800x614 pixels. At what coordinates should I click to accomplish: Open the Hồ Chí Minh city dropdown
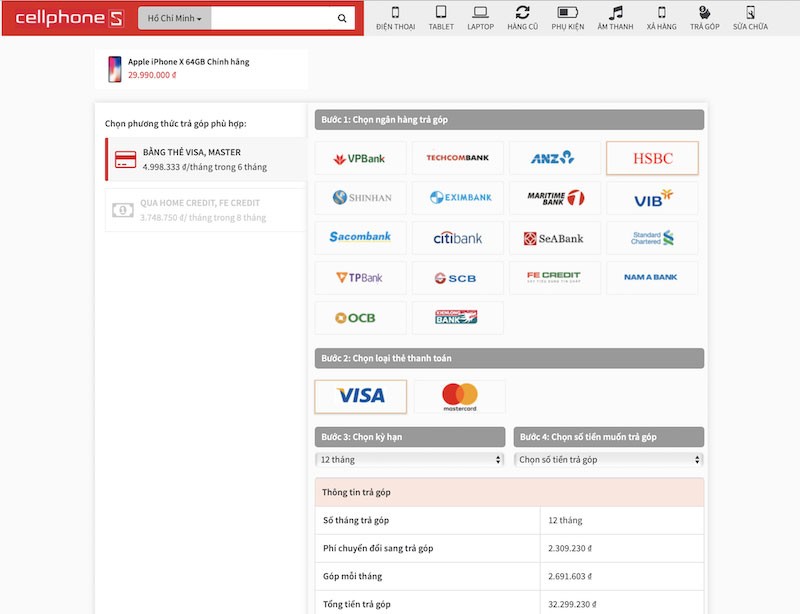pyautogui.click(x=174, y=18)
